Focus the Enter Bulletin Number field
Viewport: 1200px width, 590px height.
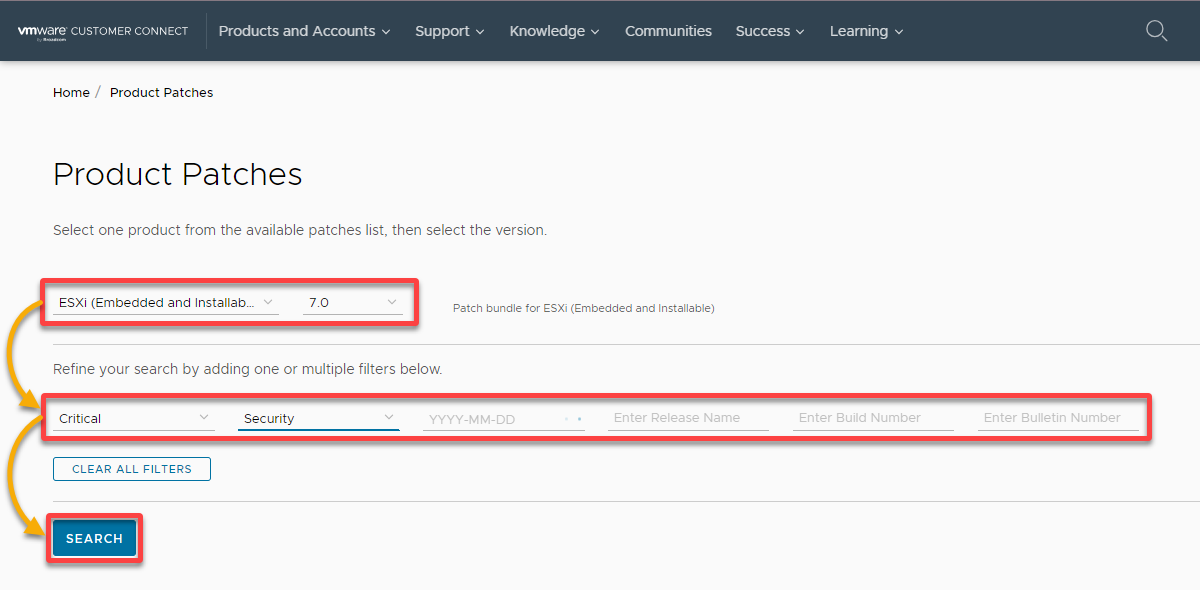(x=1058, y=418)
